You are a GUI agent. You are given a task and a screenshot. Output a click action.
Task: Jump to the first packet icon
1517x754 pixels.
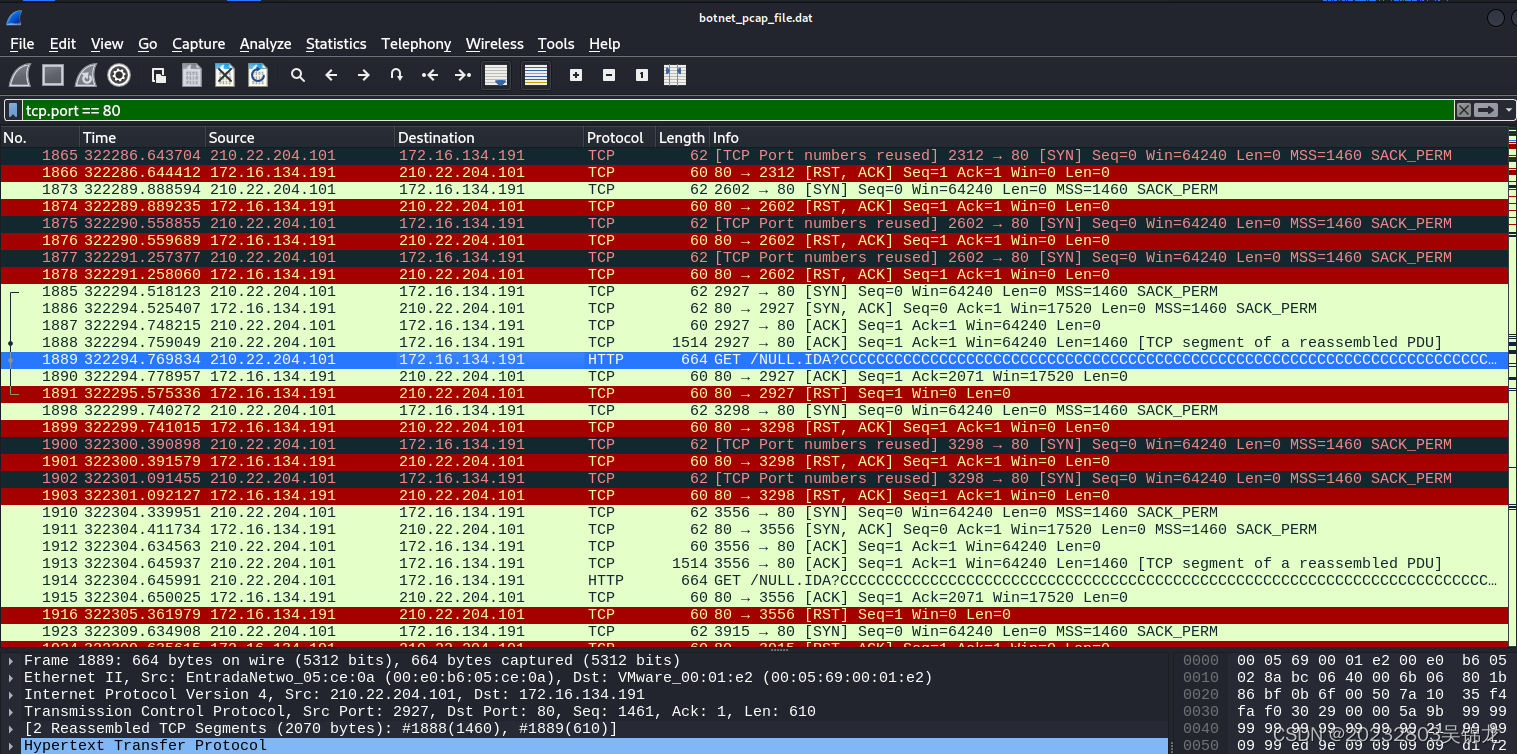point(430,75)
